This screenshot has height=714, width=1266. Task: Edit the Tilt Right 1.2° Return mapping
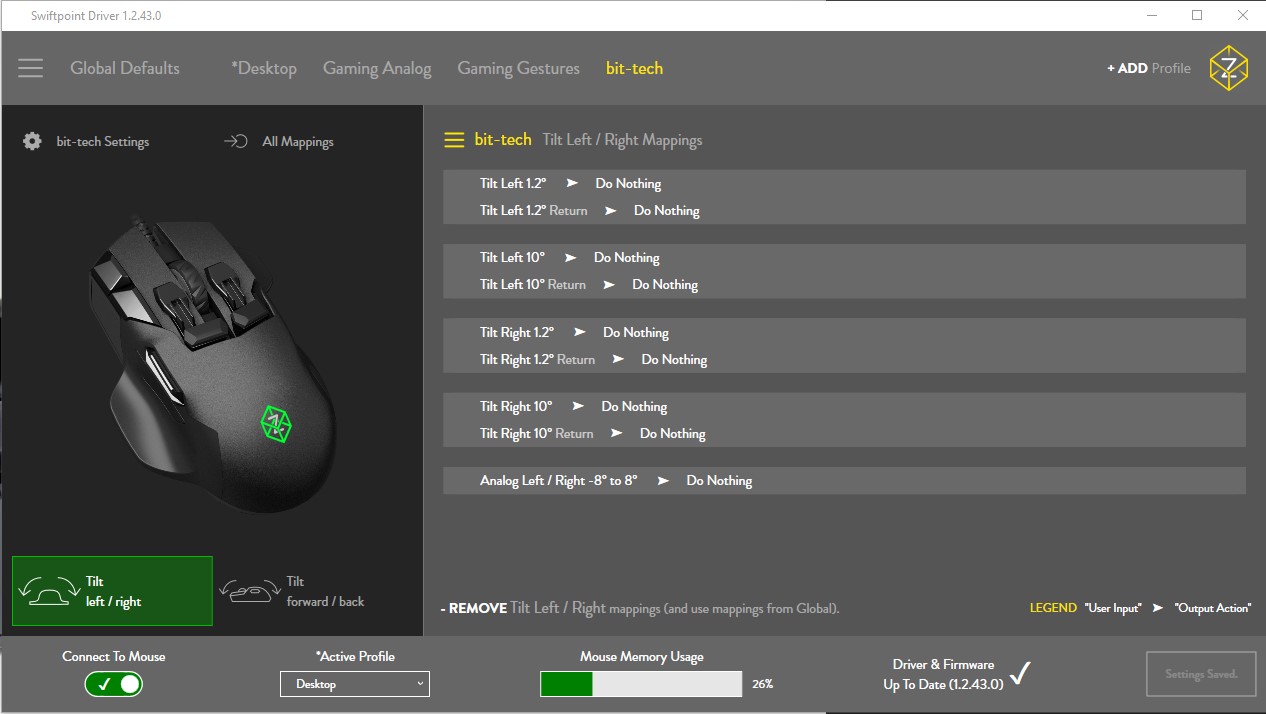pyautogui.click(x=844, y=359)
